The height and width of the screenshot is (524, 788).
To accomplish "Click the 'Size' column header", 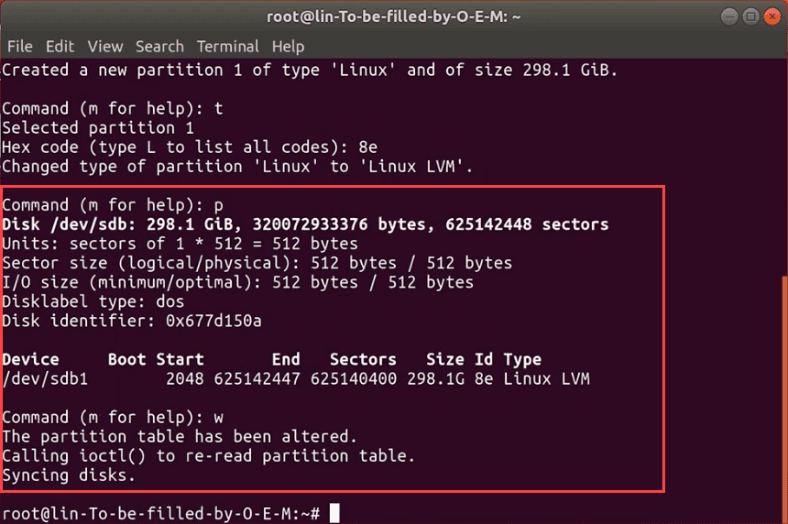I will point(445,359).
